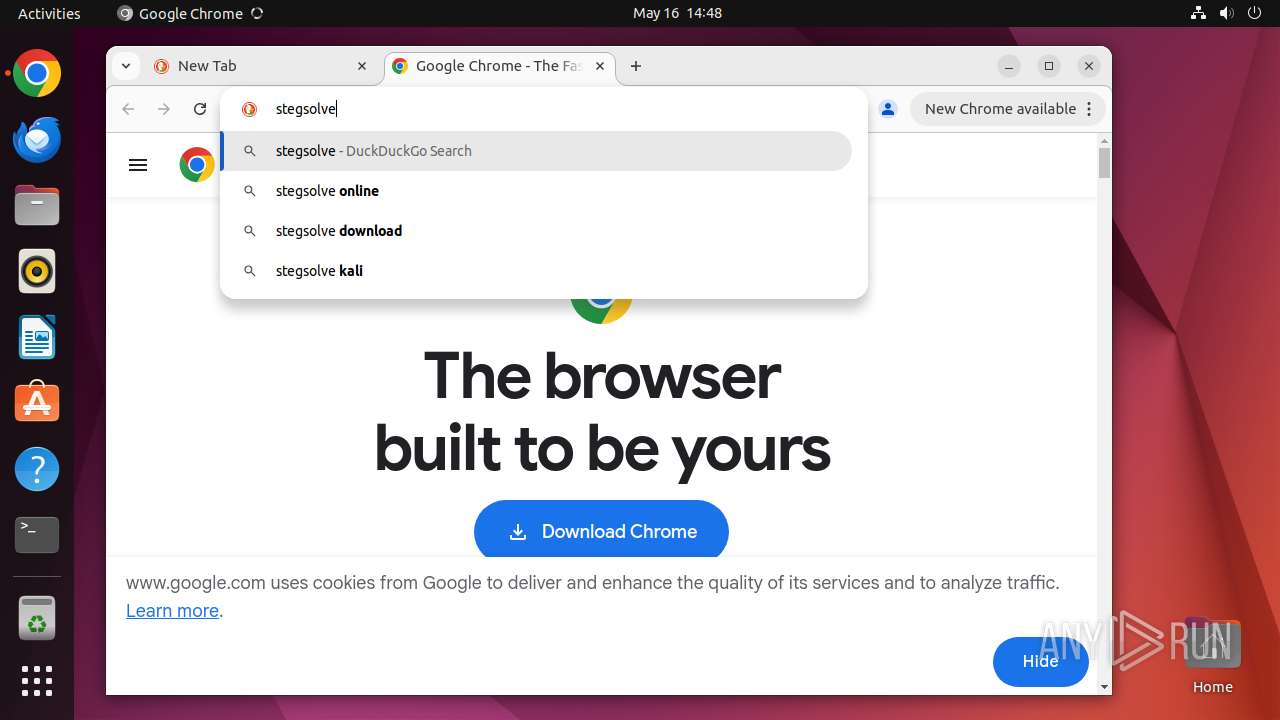Click New Chrome available update button
This screenshot has height=720, width=1280.
click(1008, 109)
